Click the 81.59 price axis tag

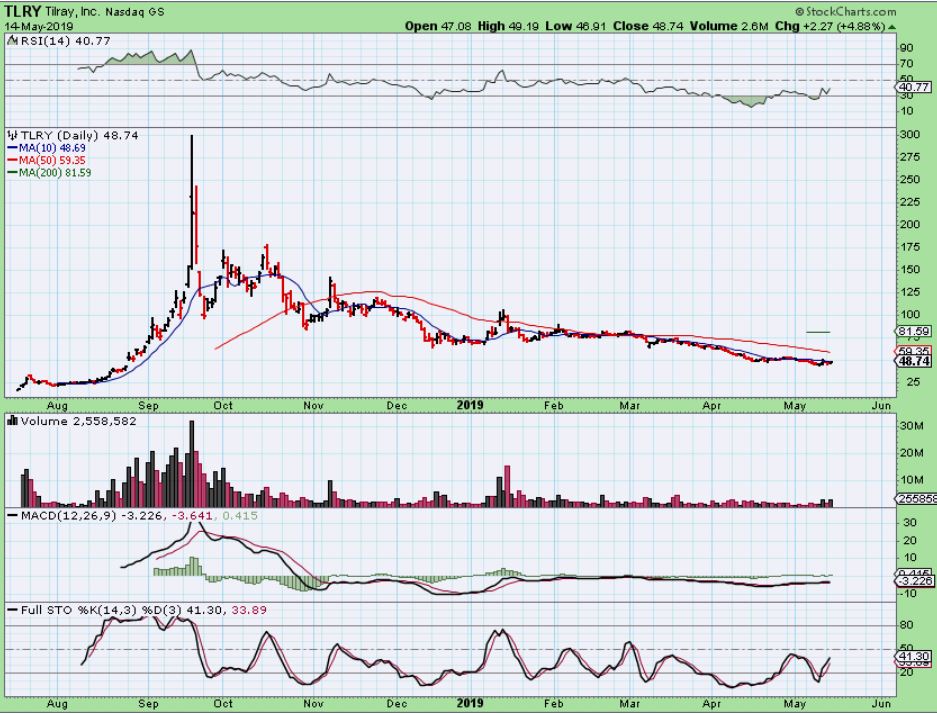(914, 331)
